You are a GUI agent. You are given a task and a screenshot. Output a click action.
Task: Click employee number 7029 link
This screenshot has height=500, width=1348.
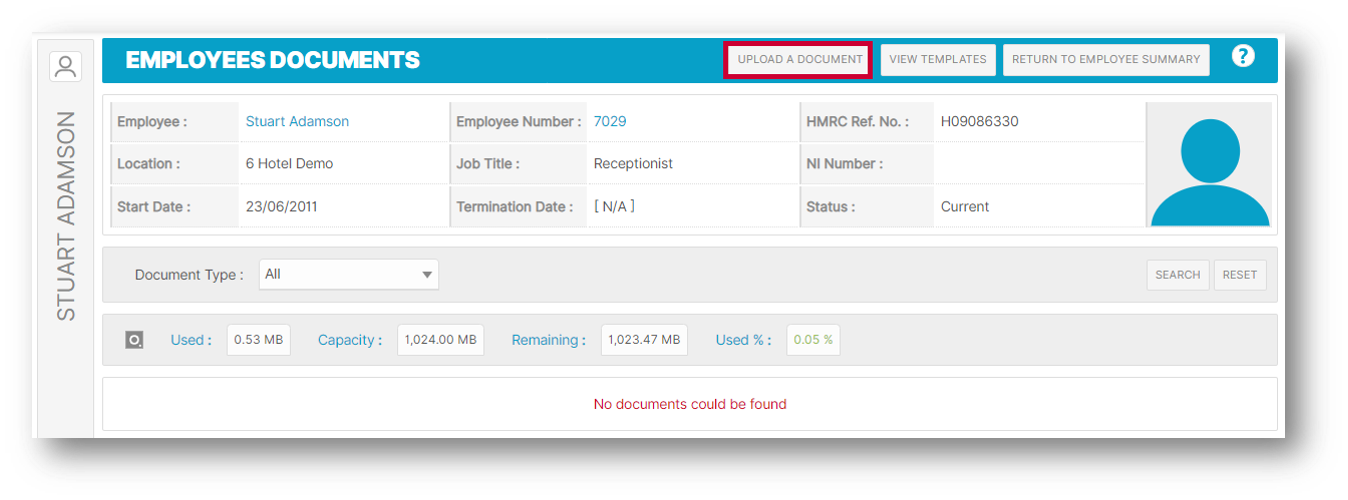610,121
